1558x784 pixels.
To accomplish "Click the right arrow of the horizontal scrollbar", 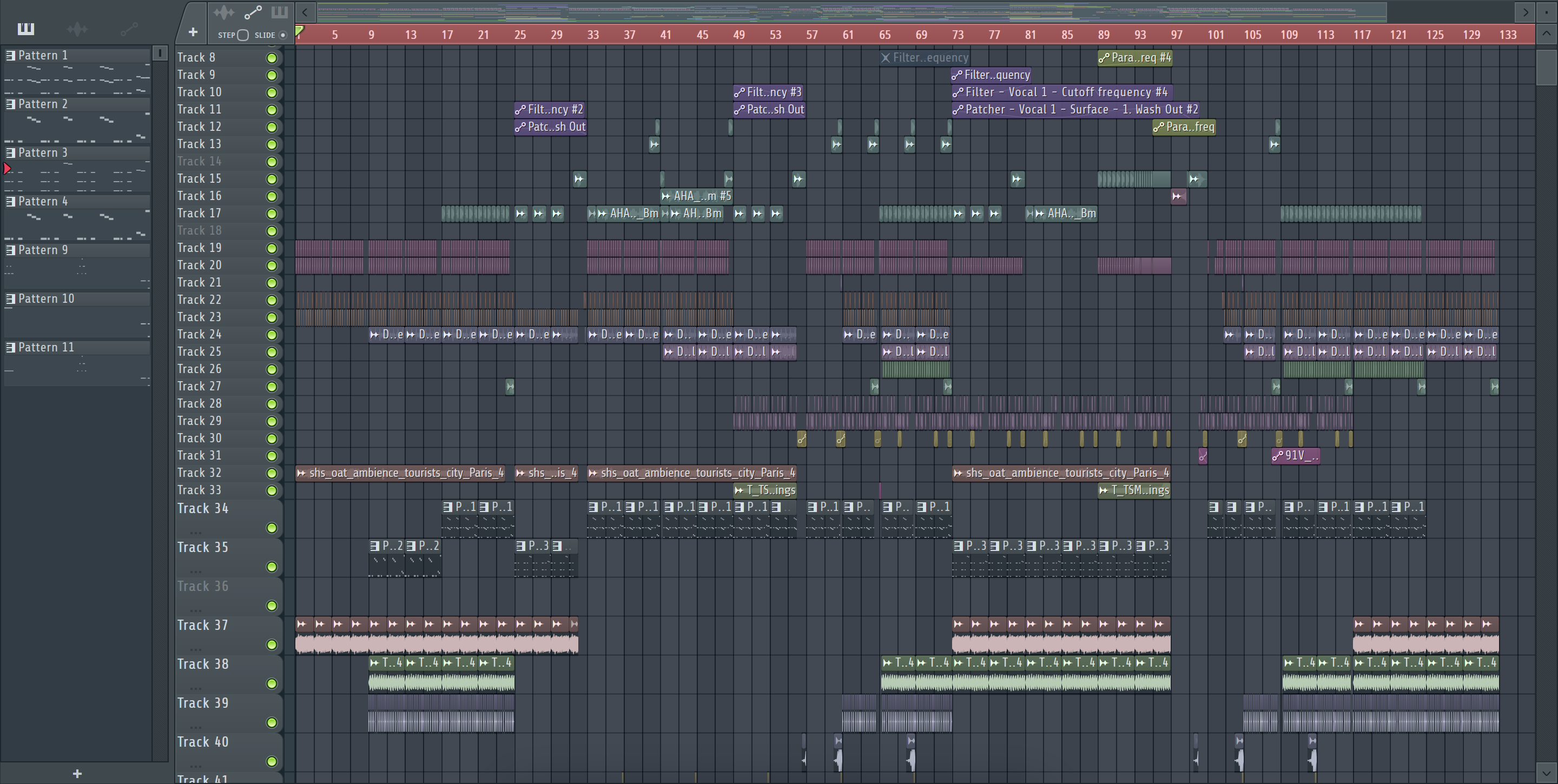I will pos(1525,12).
